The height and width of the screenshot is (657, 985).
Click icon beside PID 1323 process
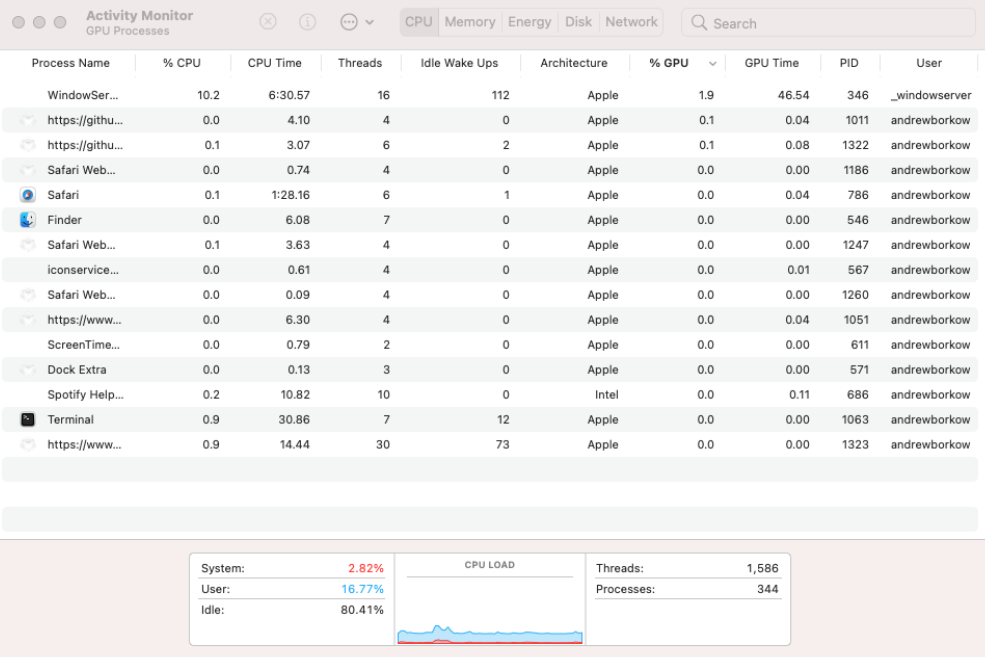[28, 445]
